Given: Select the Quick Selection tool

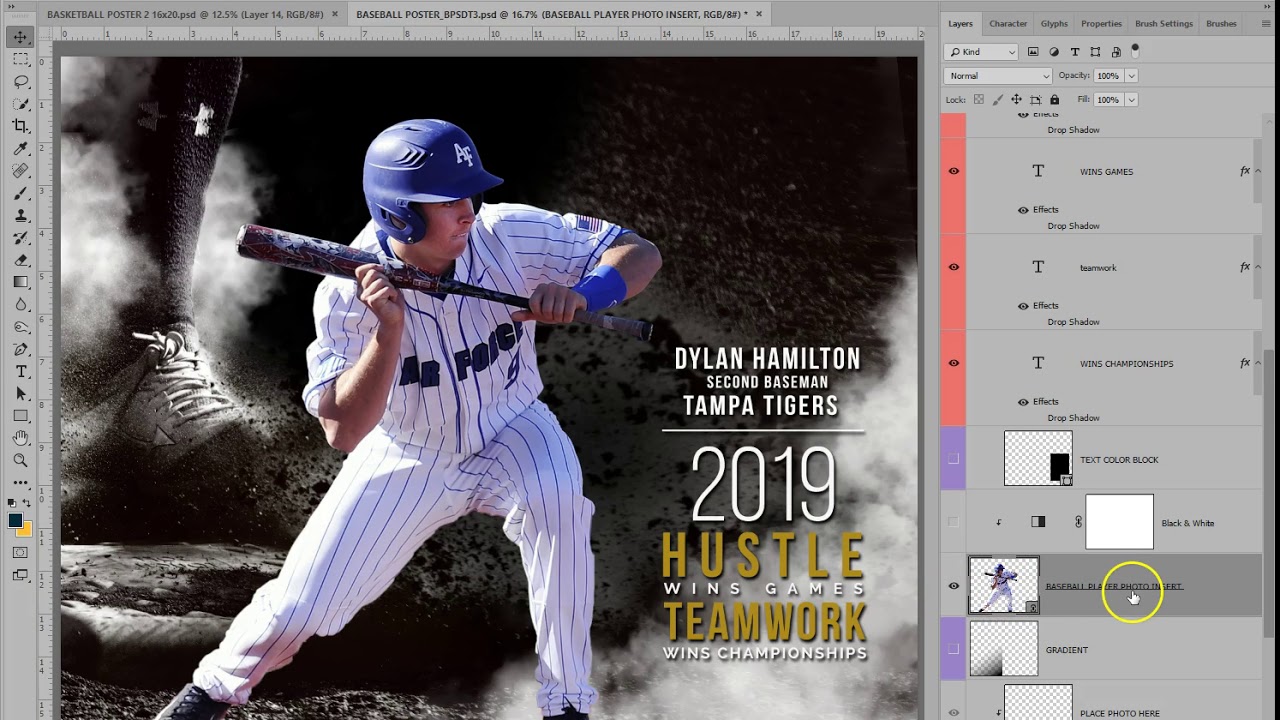Looking at the screenshot, I should pos(20,103).
